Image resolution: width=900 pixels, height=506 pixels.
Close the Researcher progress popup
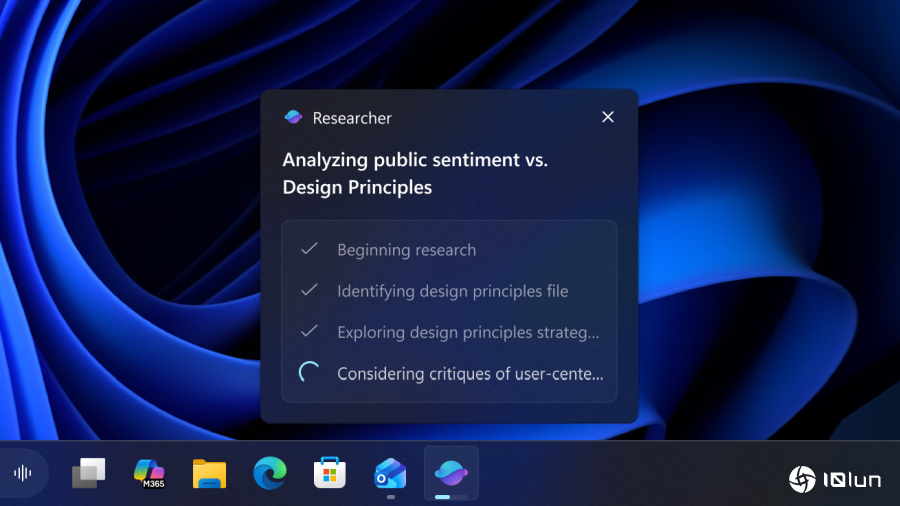point(608,117)
